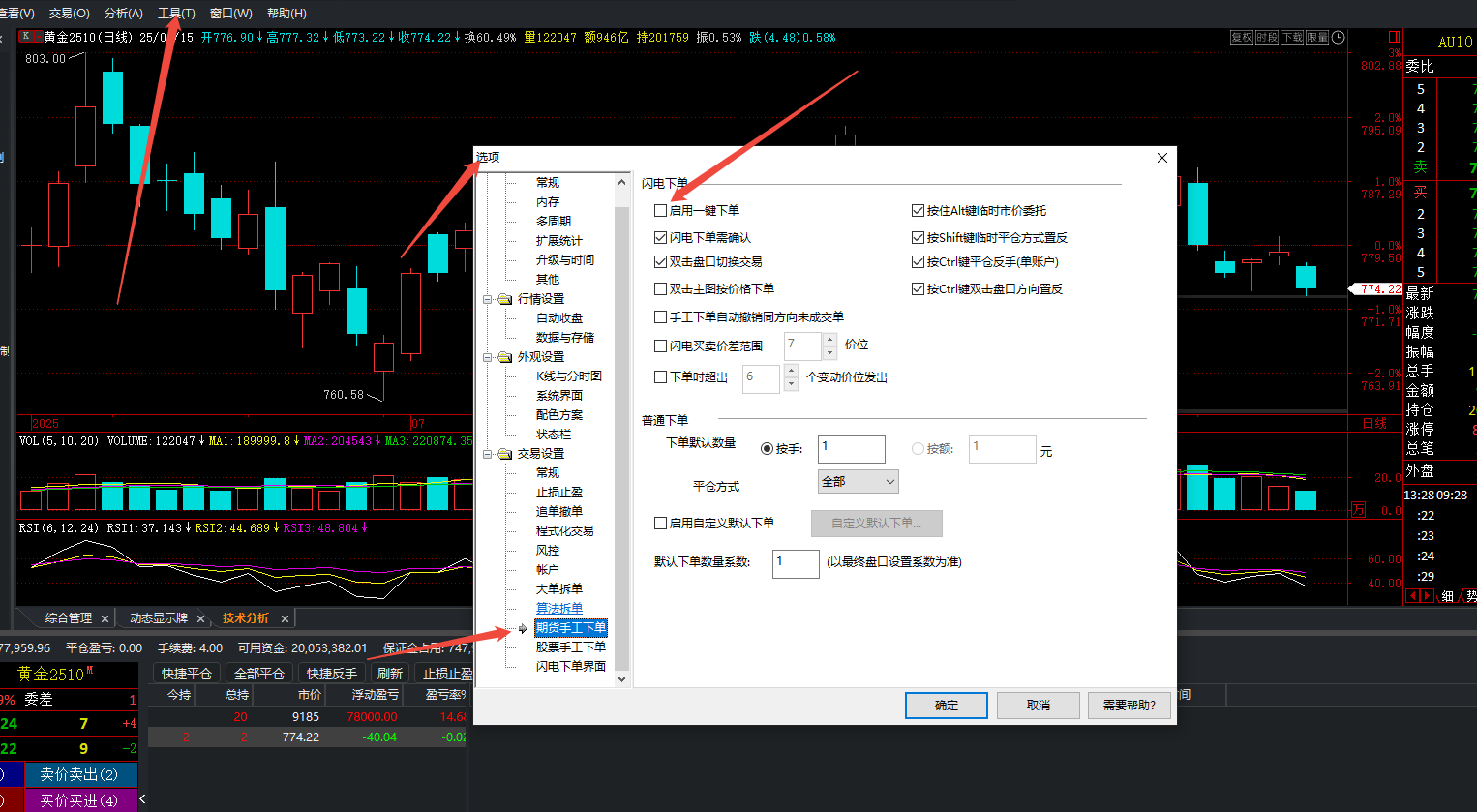This screenshot has width=1477, height=812.
Task: Click the red left arrow beside the 细 tab
Action: (1412, 596)
